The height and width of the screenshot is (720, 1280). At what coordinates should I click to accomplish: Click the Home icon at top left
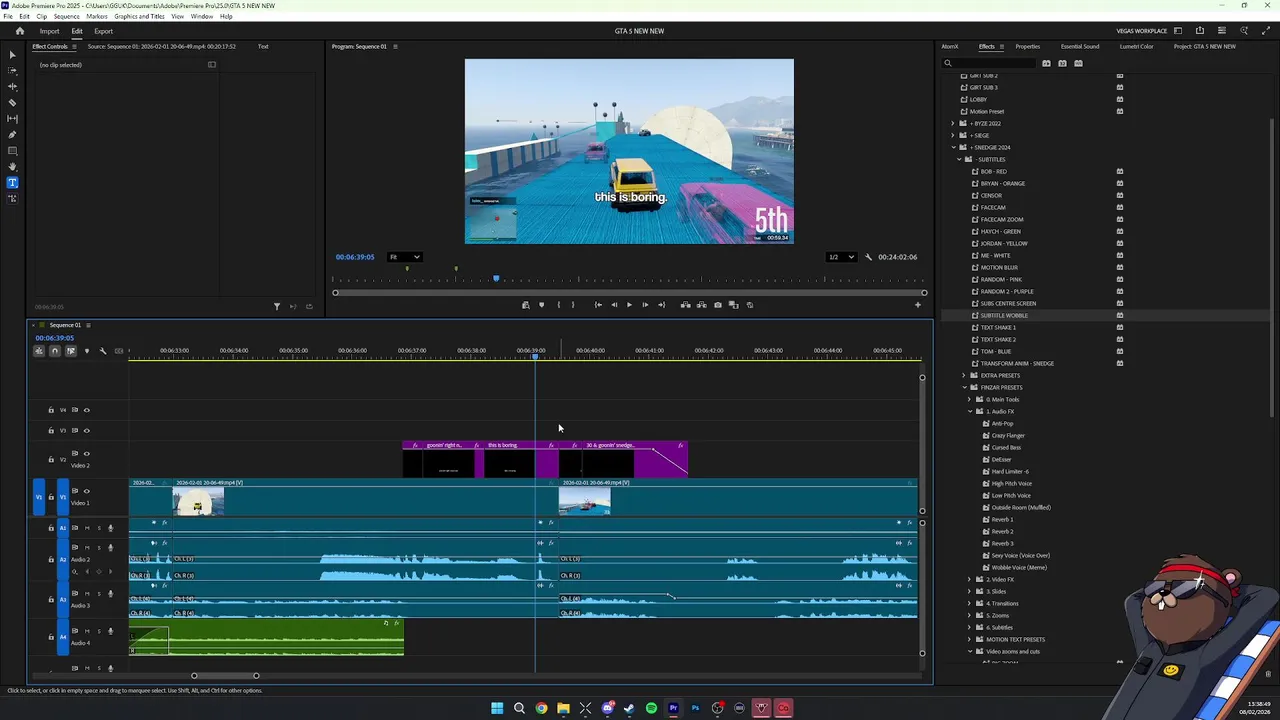(x=19, y=31)
